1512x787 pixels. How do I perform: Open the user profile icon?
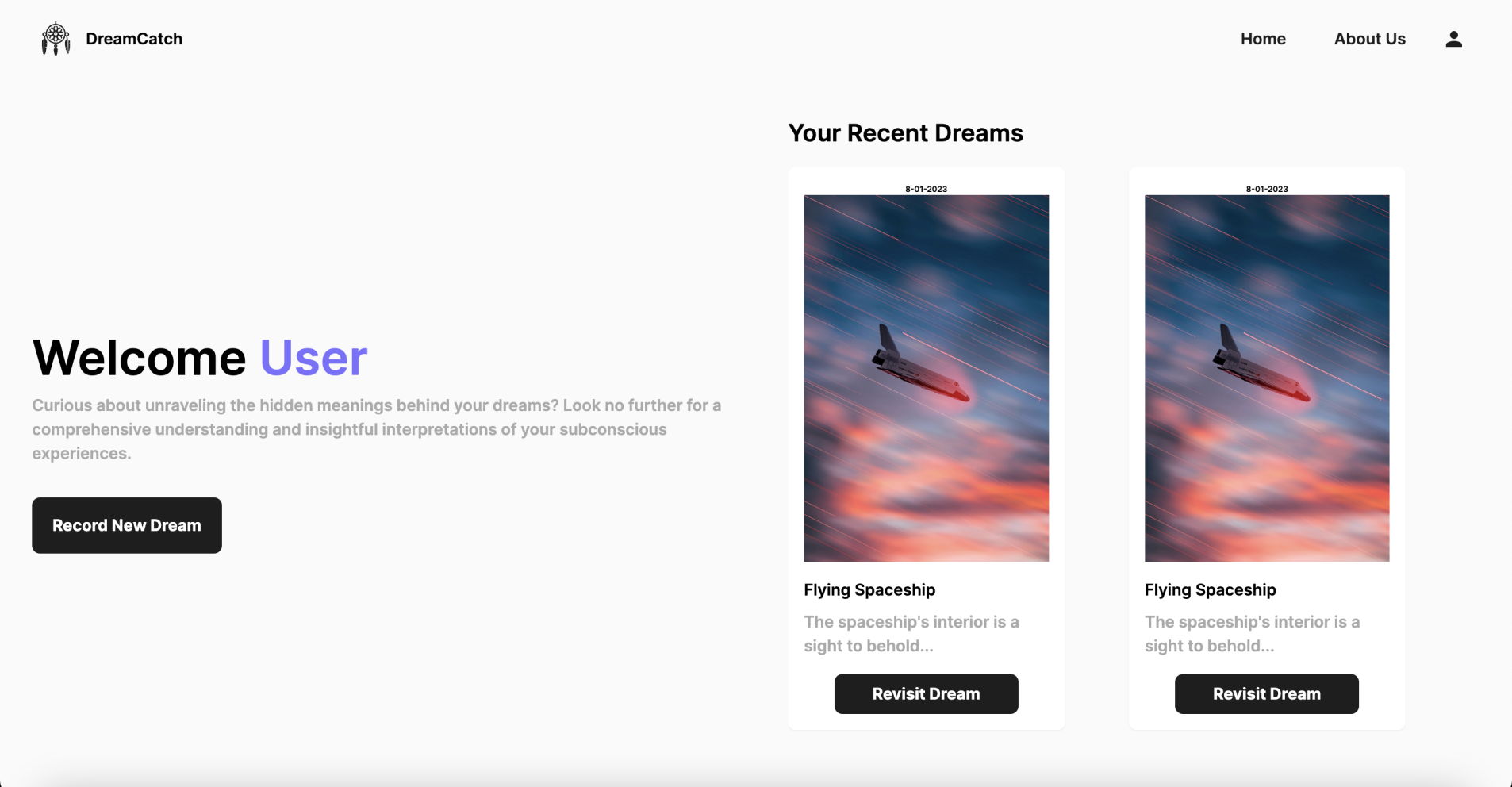1453,39
